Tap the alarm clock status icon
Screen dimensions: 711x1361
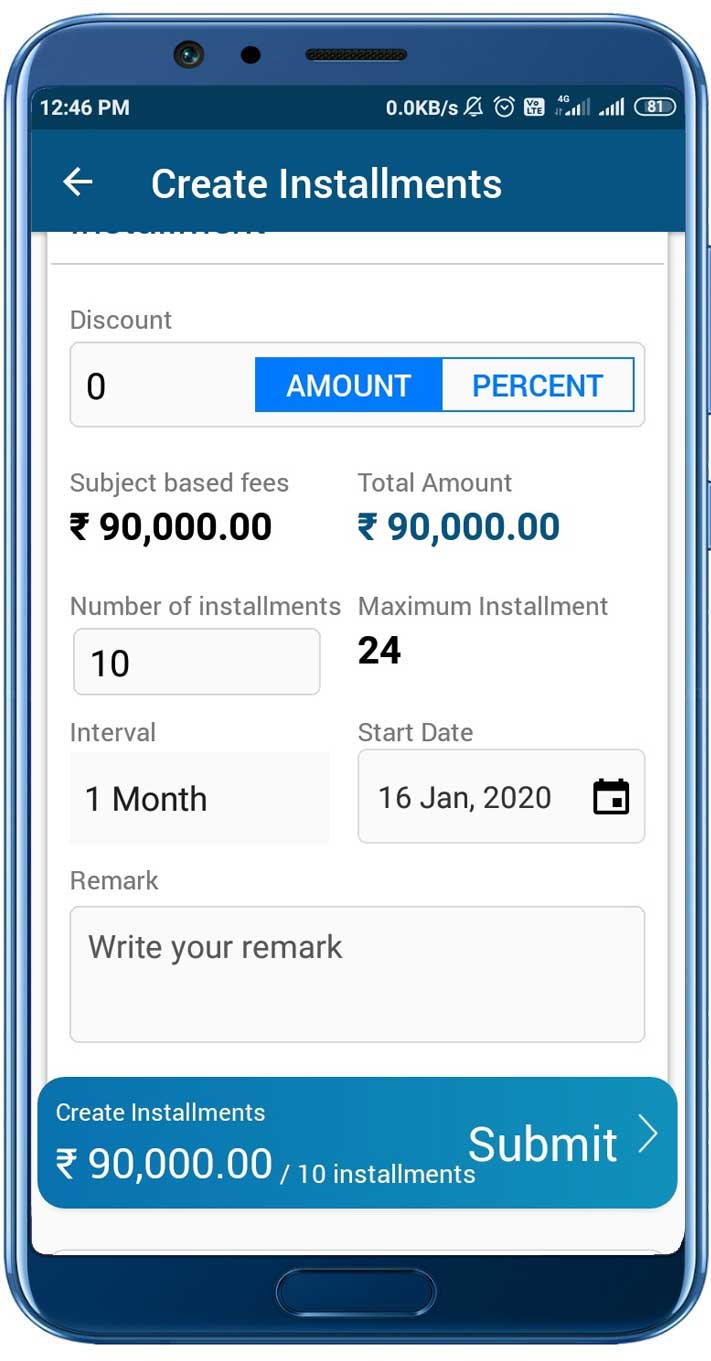click(505, 107)
